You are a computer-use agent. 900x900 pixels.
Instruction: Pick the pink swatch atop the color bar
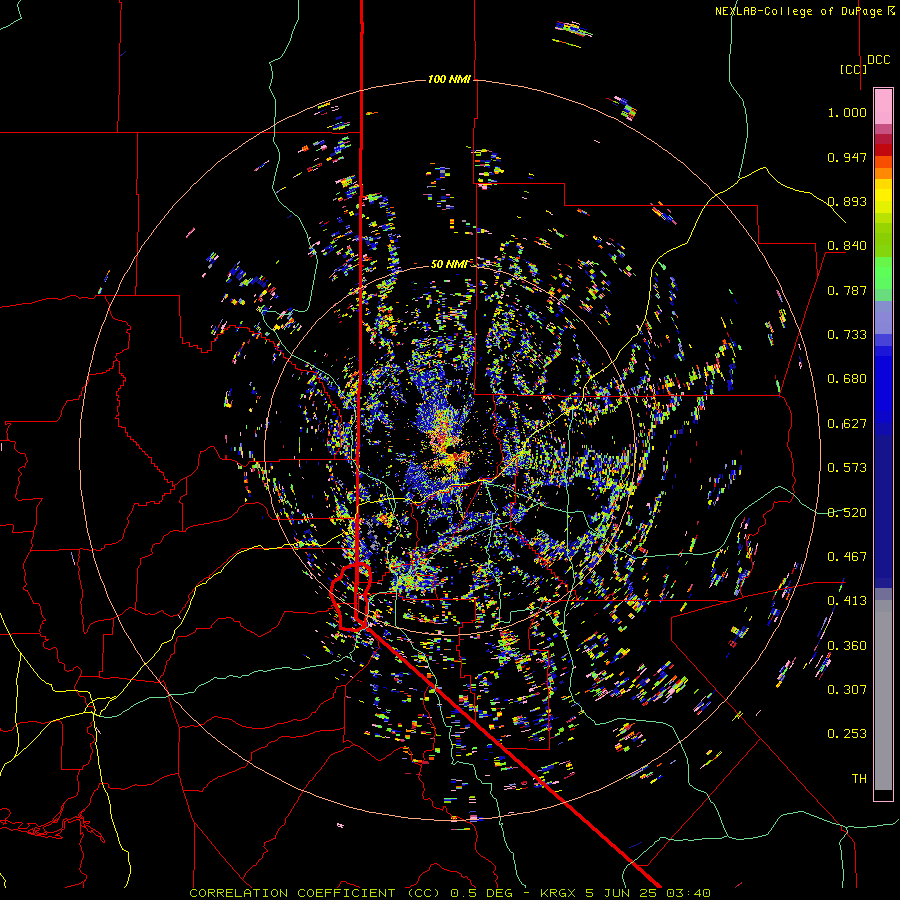883,106
